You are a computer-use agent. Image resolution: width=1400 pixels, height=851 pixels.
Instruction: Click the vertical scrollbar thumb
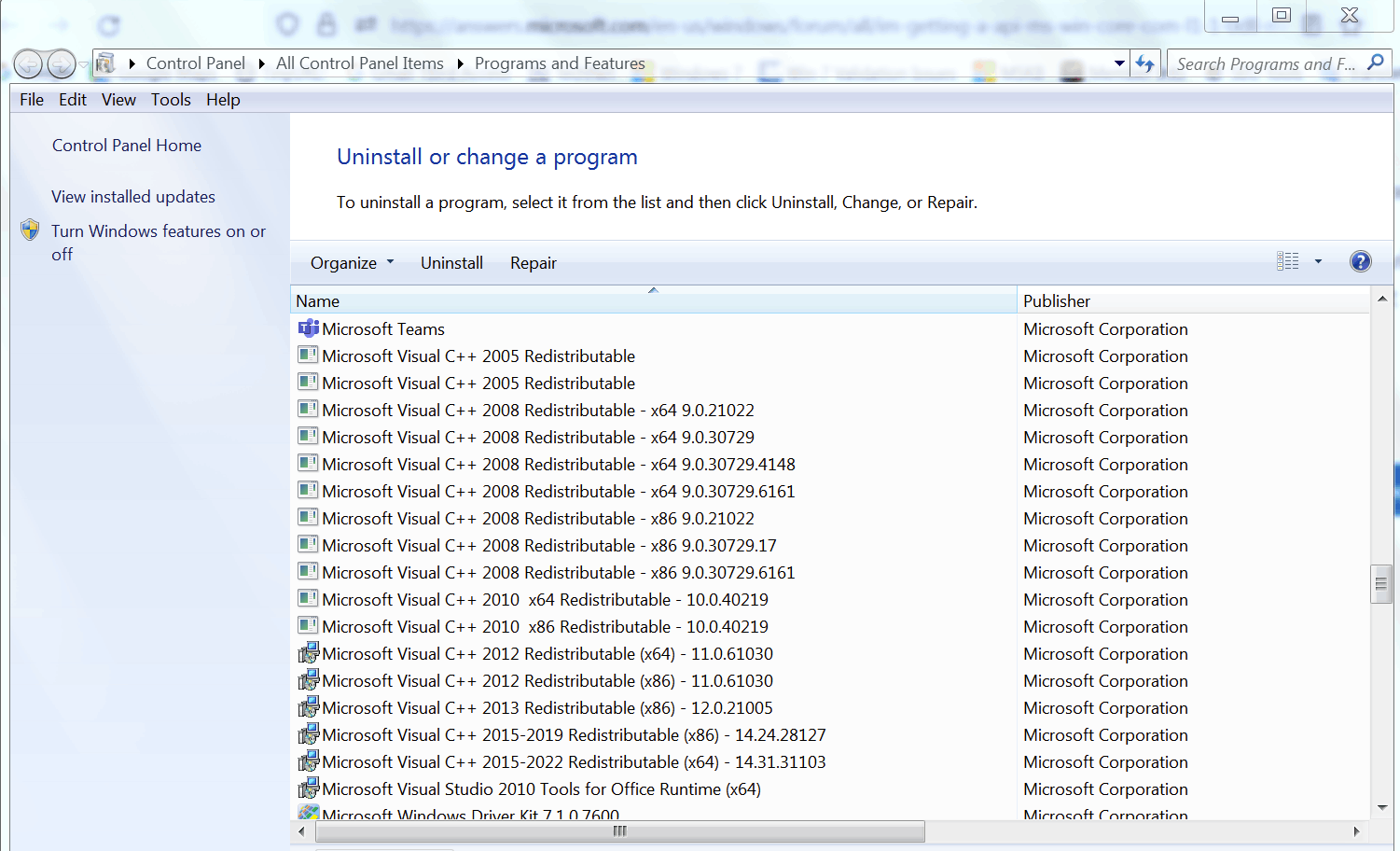point(1381,584)
